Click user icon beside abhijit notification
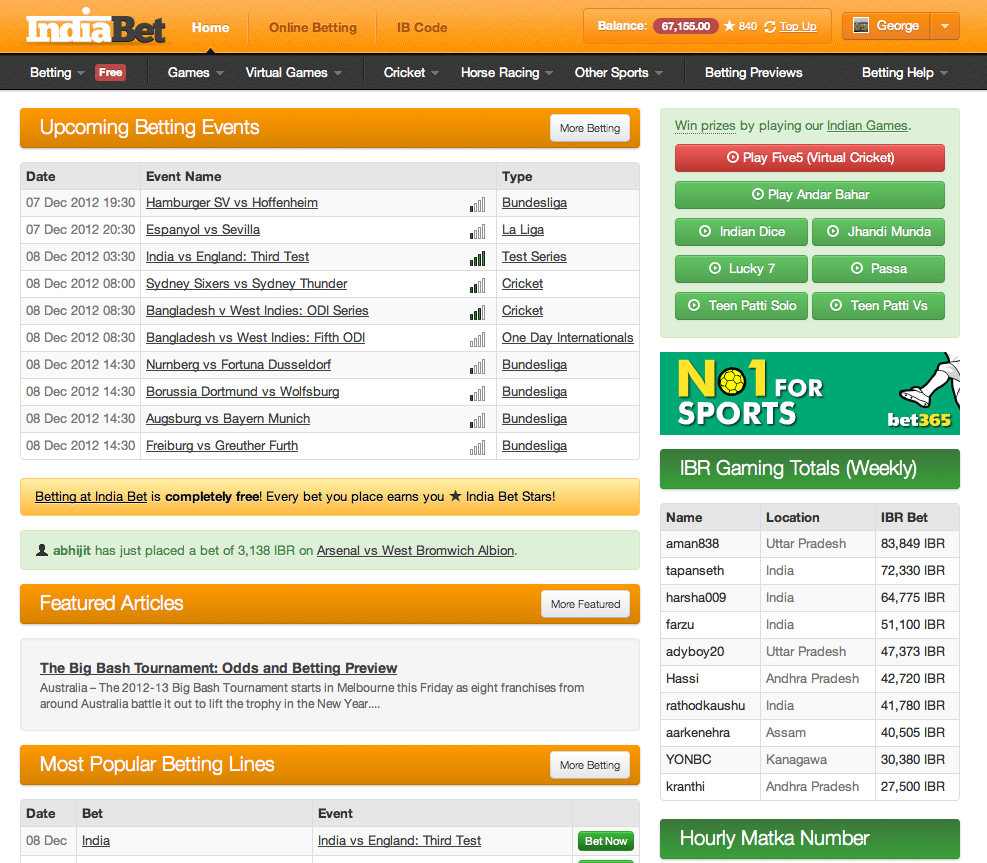The height and width of the screenshot is (863, 987). tap(41, 550)
